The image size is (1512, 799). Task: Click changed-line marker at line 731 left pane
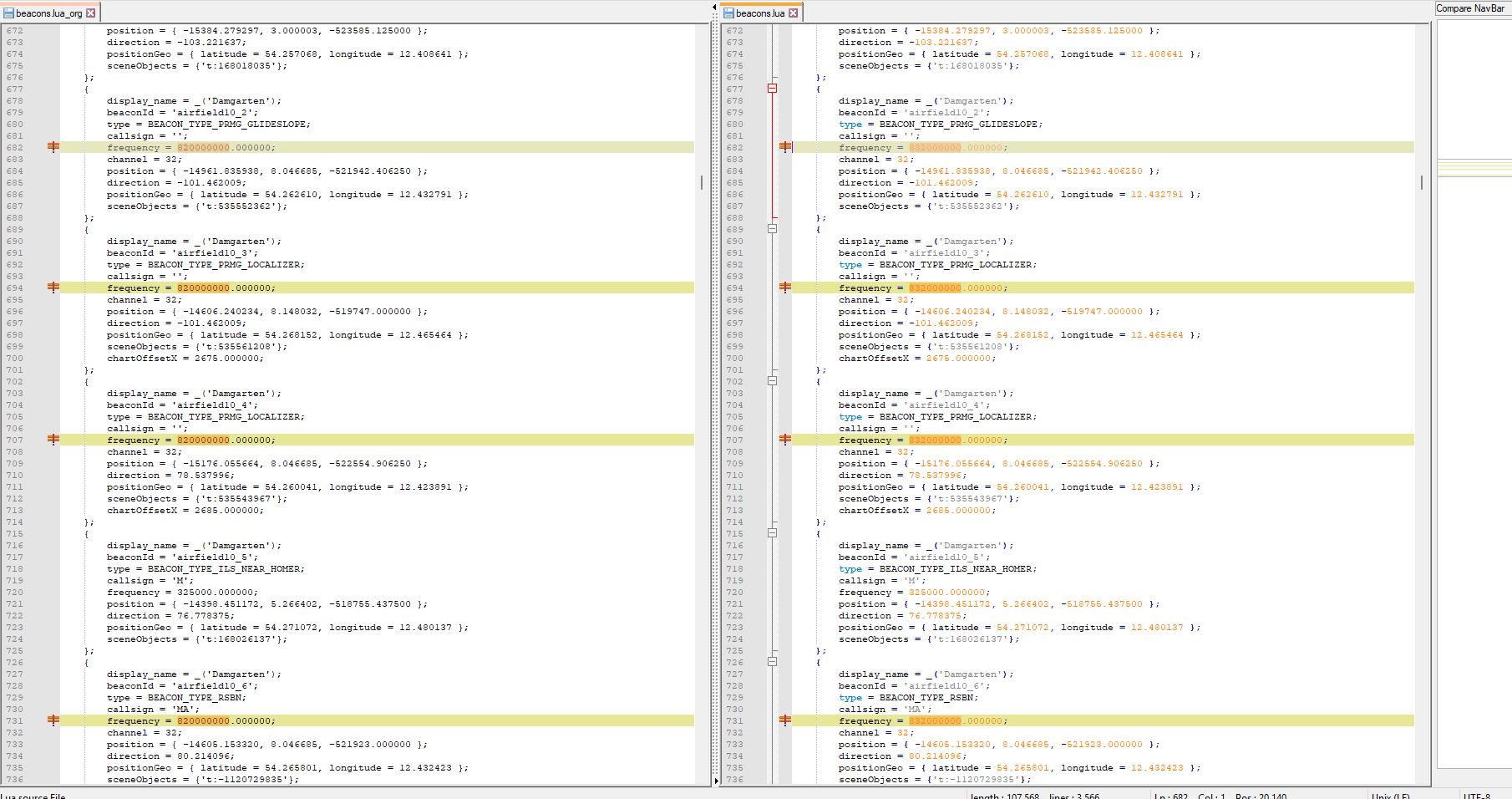(53, 720)
